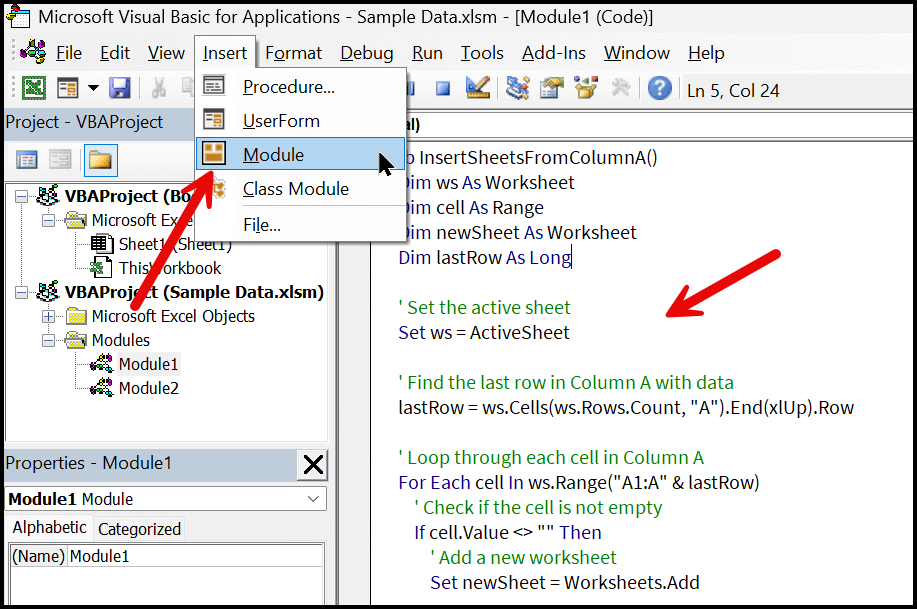This screenshot has width=917, height=609.
Task: Open the Tools menu
Action: 482,53
